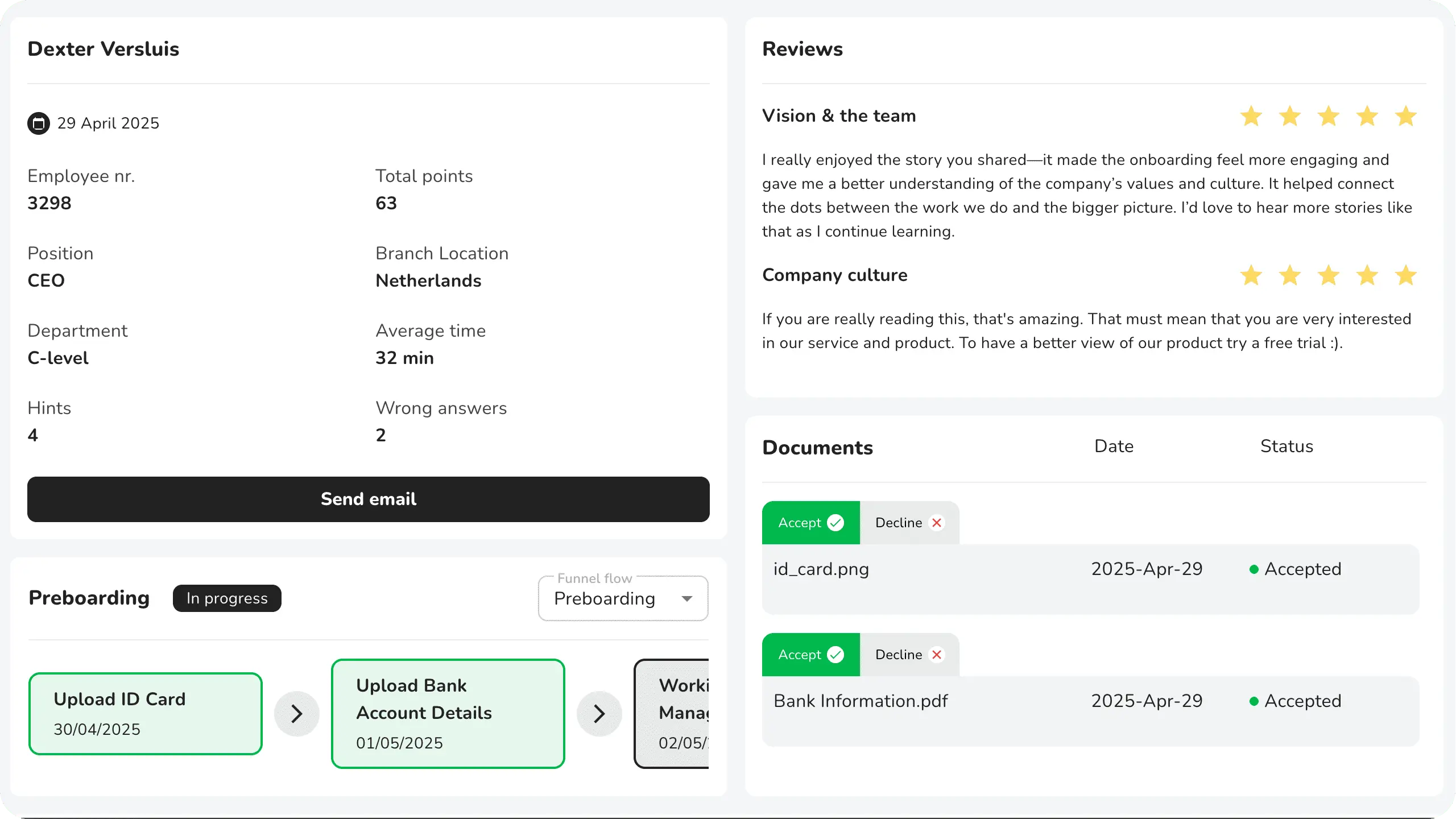Screen dimensions: 1456x819
Task: Accept the id_card.png document
Action: click(810, 523)
